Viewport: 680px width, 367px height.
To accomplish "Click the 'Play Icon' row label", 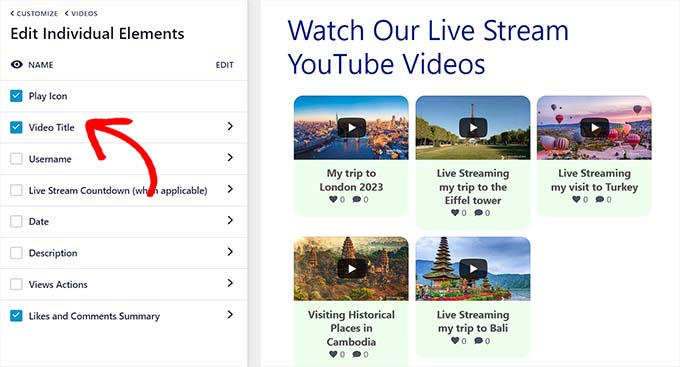I will click(x=48, y=96).
